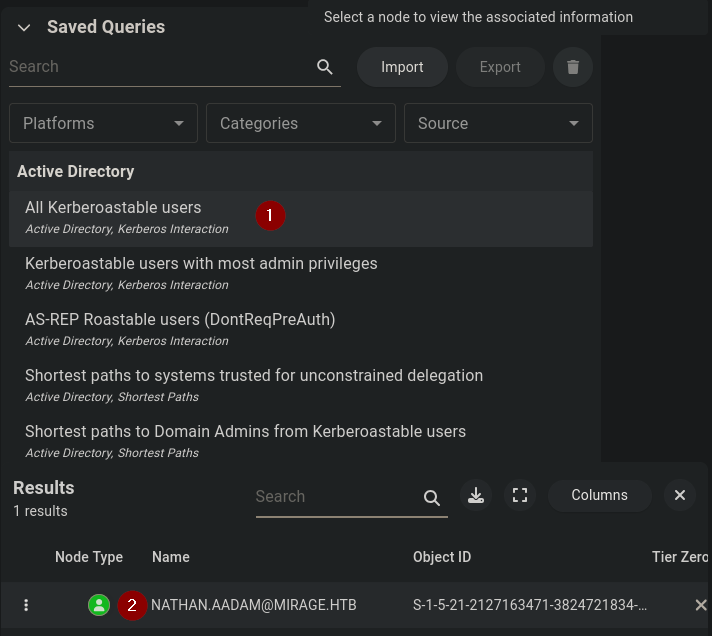
Task: Select AS-REP Roastable users query
Action: pyautogui.click(x=180, y=320)
